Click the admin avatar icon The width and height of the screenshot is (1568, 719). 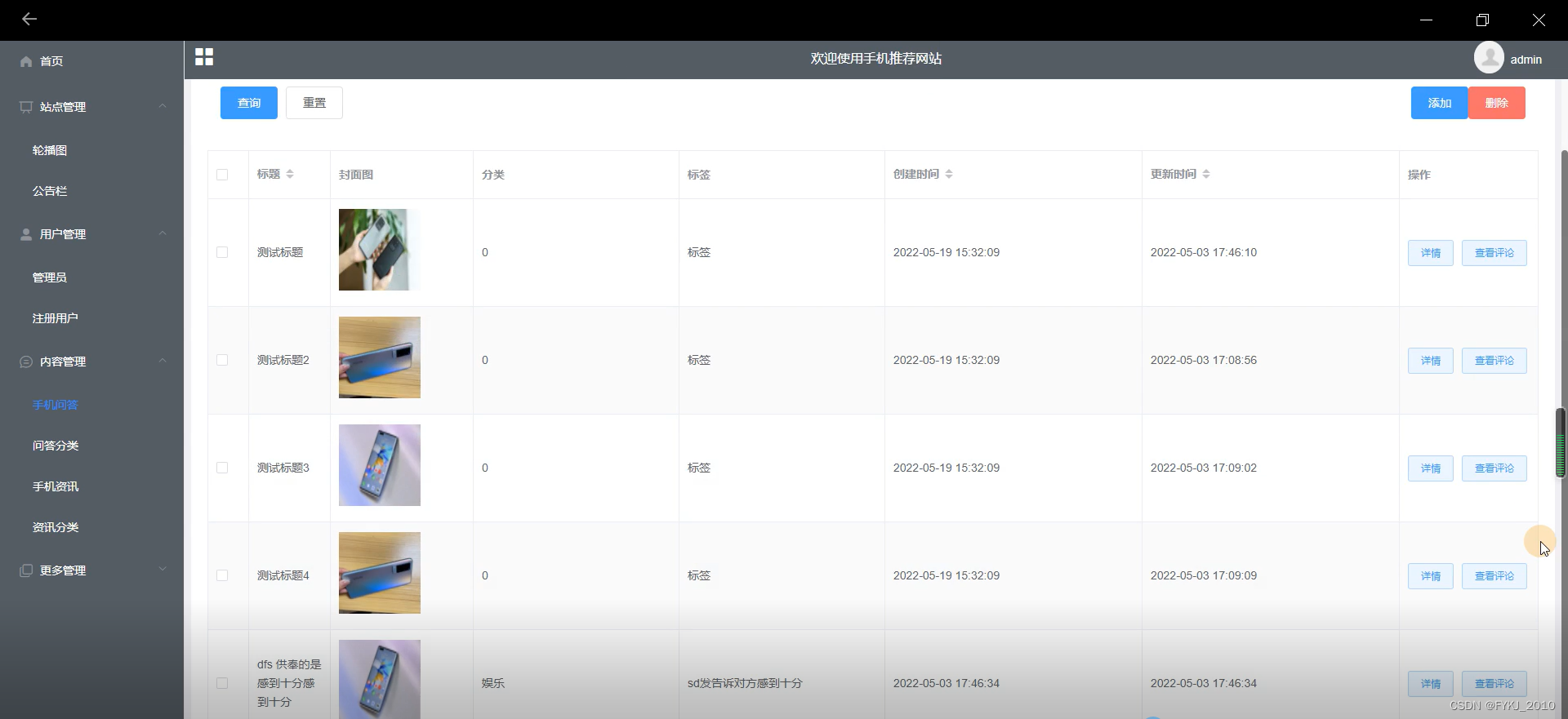click(1489, 58)
